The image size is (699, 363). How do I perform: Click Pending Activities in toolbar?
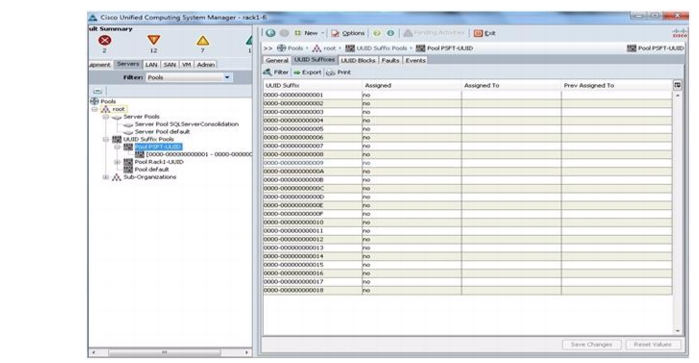(434, 33)
